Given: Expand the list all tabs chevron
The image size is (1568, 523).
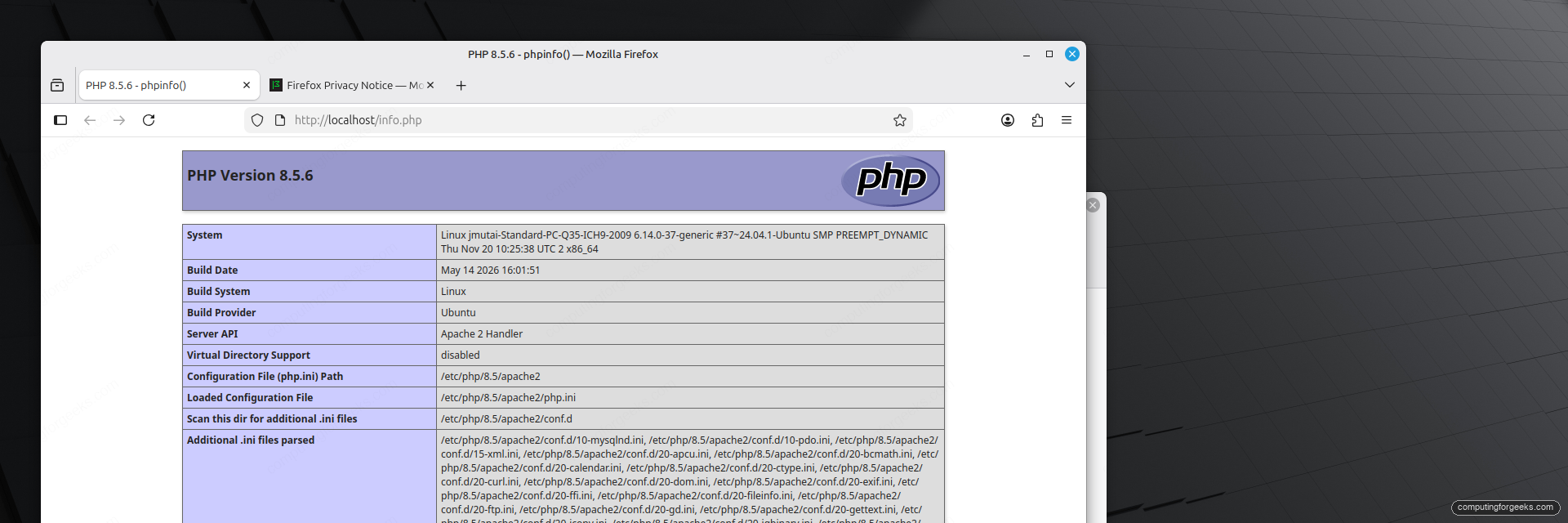Looking at the screenshot, I should coord(1070,85).
